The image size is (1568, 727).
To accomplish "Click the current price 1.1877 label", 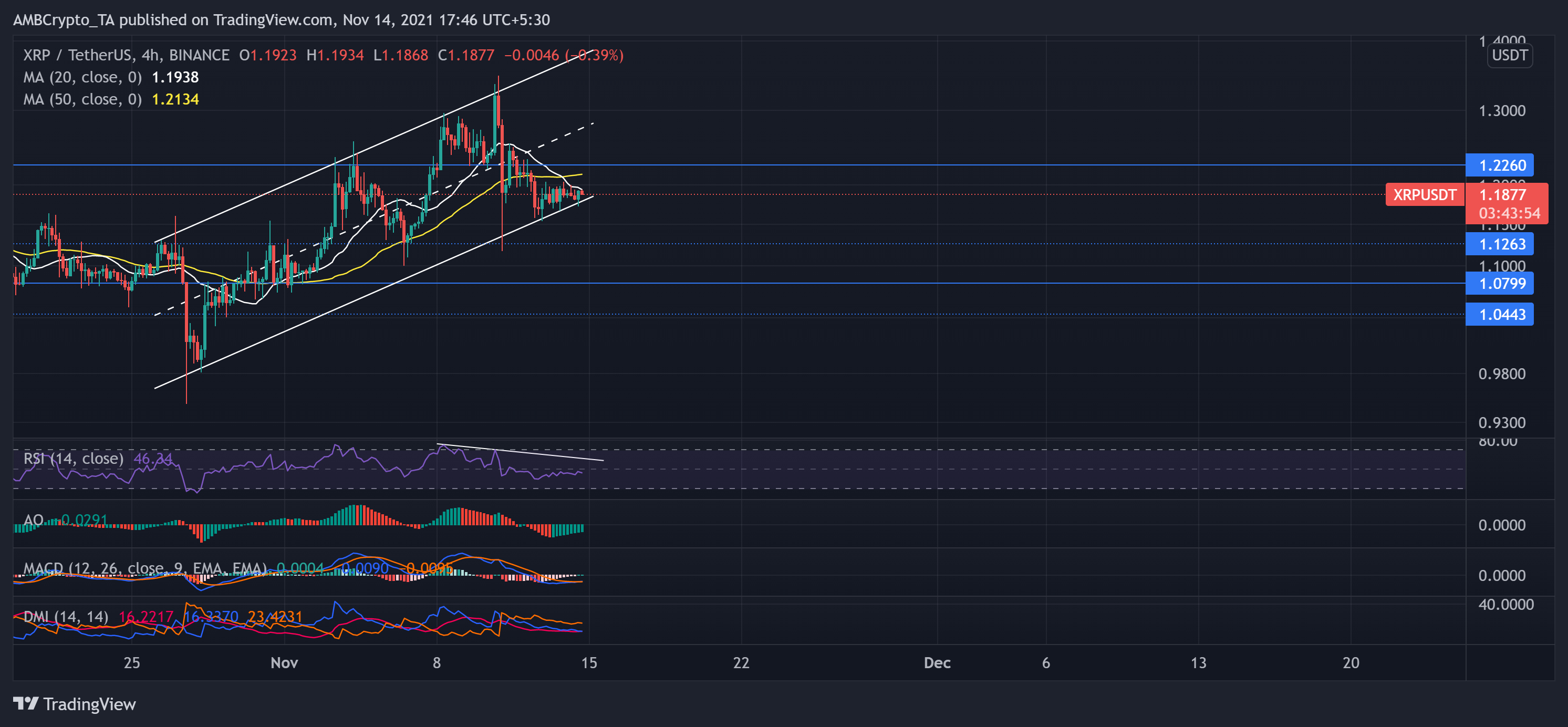I will point(1502,195).
